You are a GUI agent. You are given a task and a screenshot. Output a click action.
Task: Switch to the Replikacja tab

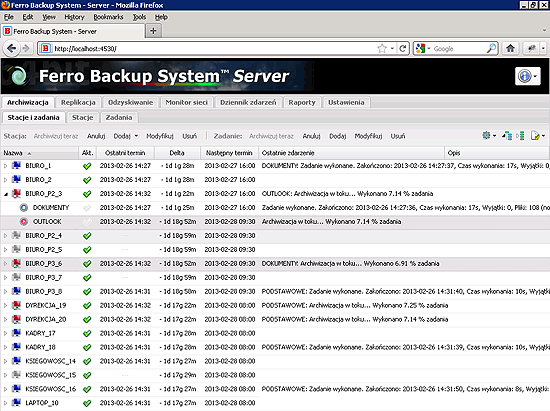[78, 102]
